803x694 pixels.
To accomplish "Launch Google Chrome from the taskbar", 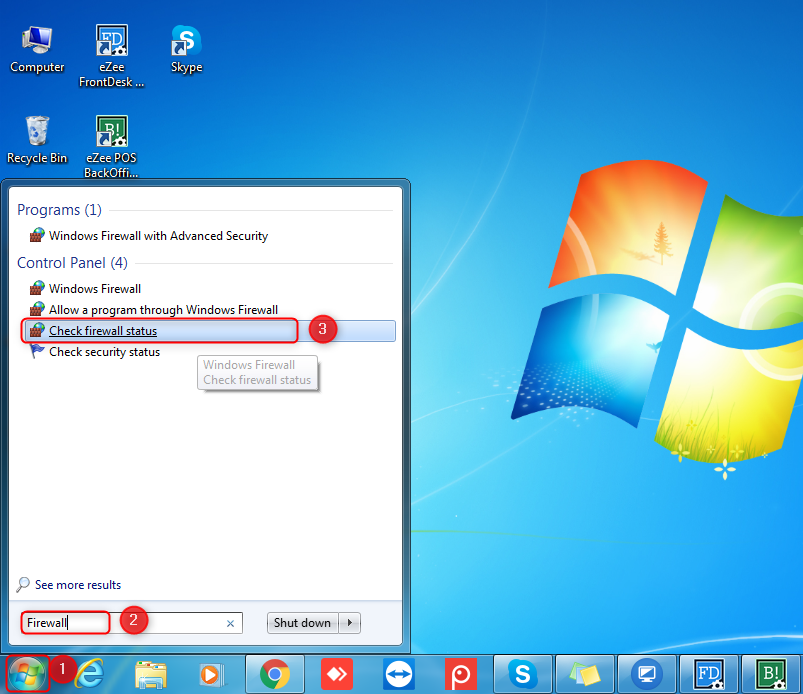I will 275,674.
